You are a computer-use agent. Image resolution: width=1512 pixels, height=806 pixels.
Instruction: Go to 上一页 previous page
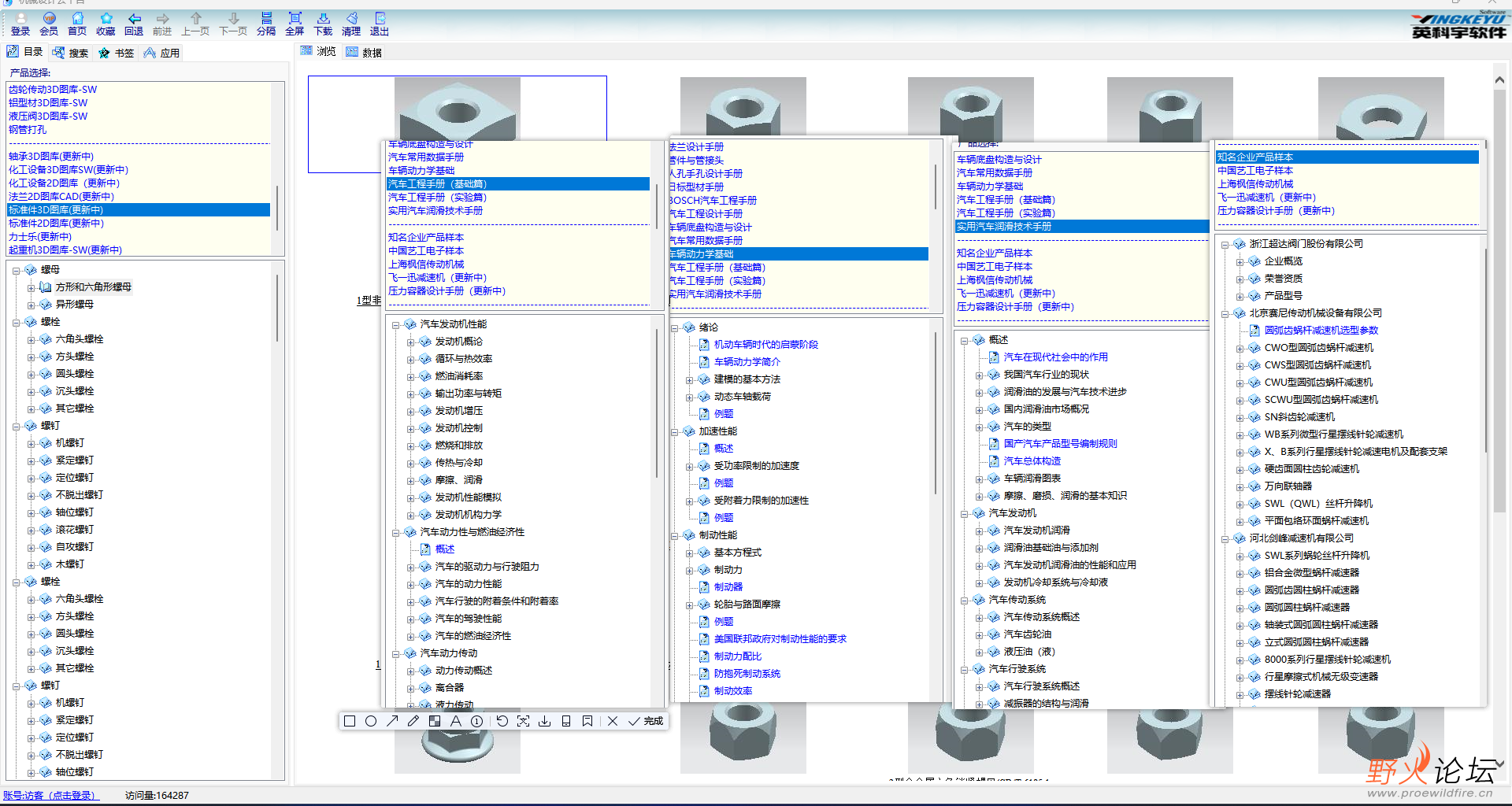click(195, 24)
